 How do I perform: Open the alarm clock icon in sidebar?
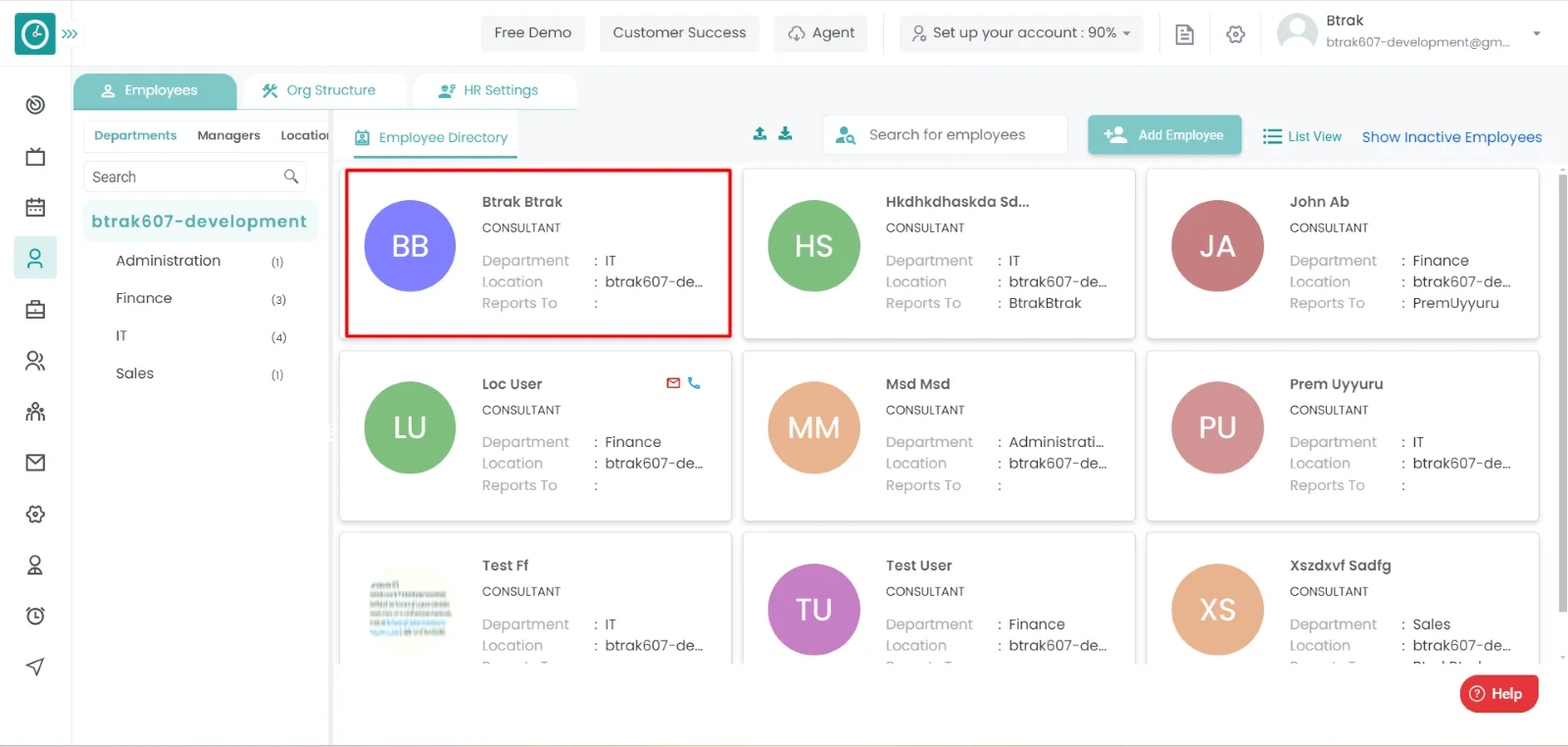tap(35, 616)
